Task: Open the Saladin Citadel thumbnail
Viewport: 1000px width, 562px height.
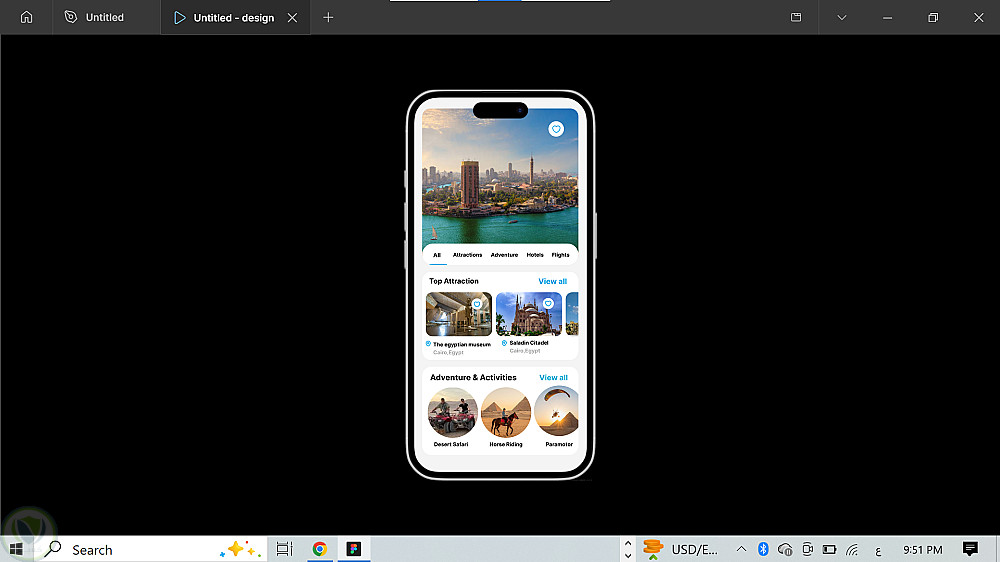Action: (529, 314)
